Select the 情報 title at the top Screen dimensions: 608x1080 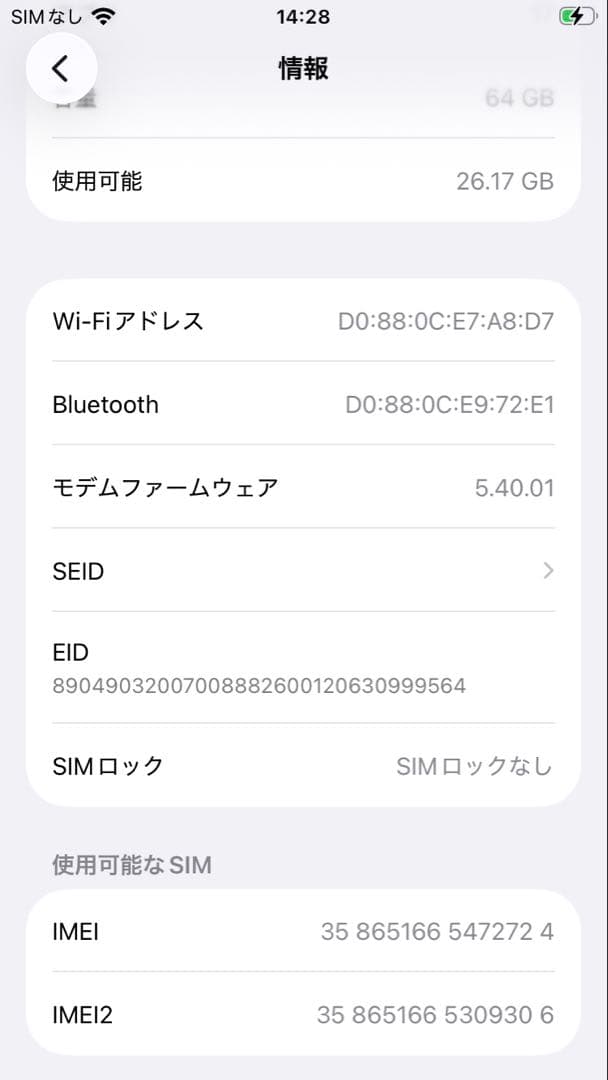pyautogui.click(x=304, y=68)
